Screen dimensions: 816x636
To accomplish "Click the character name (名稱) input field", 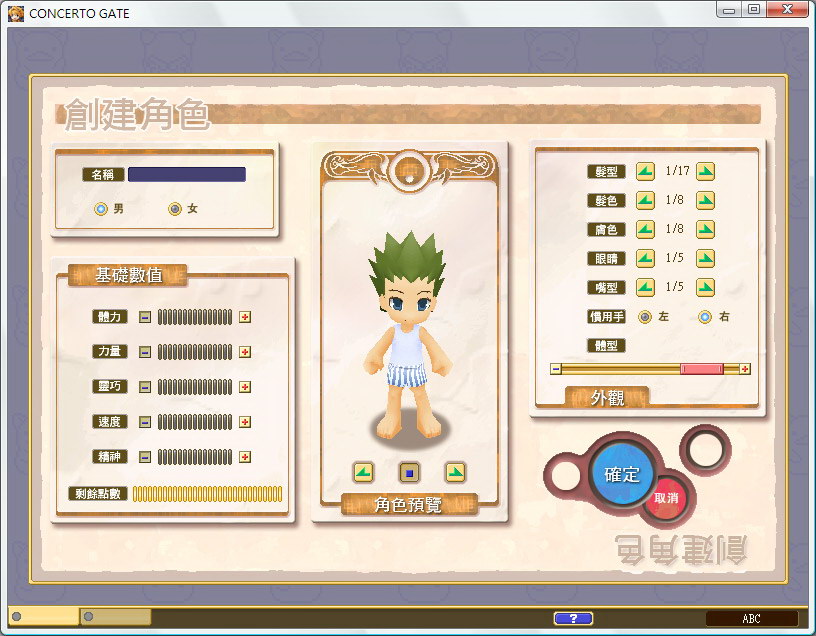I will pyautogui.click(x=187, y=174).
